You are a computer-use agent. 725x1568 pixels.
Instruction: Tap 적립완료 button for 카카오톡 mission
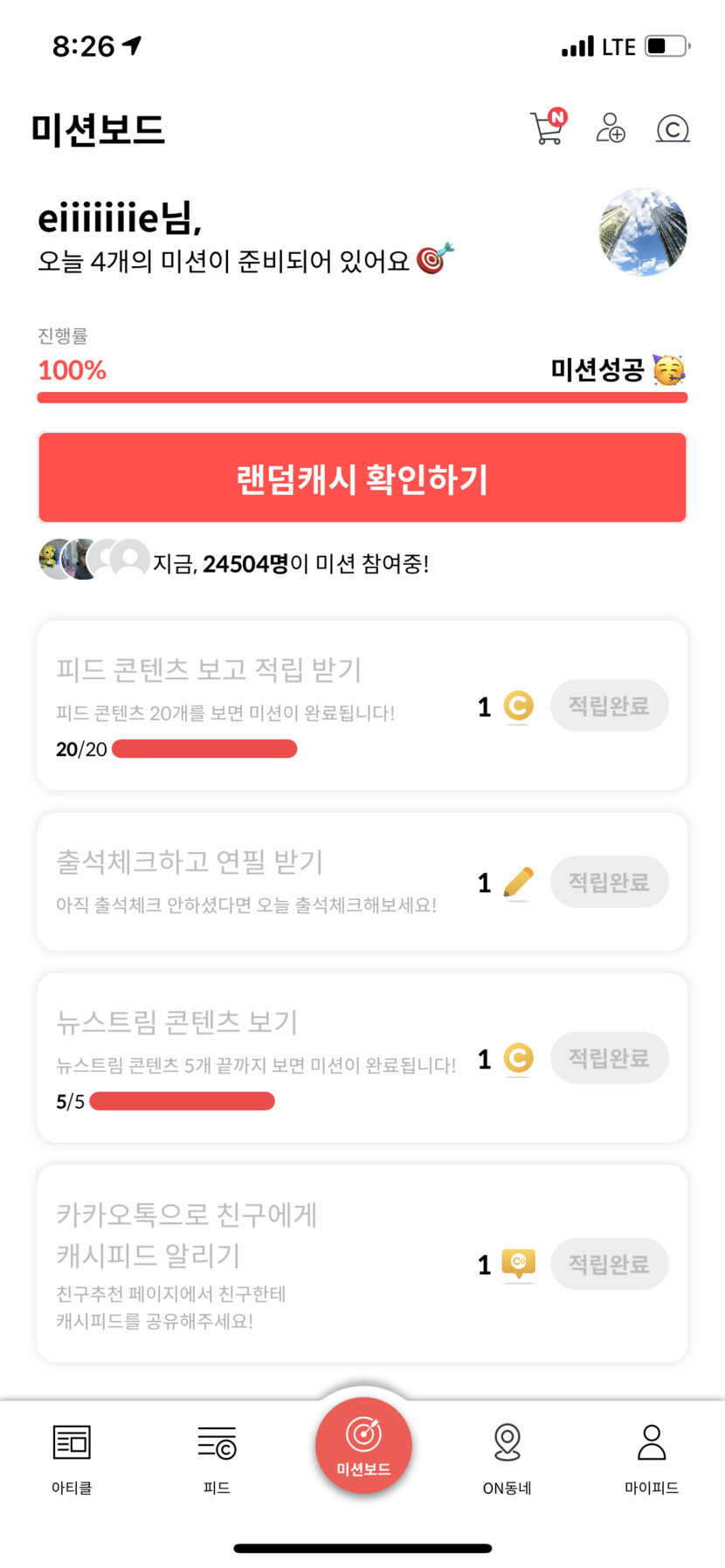coord(609,1263)
